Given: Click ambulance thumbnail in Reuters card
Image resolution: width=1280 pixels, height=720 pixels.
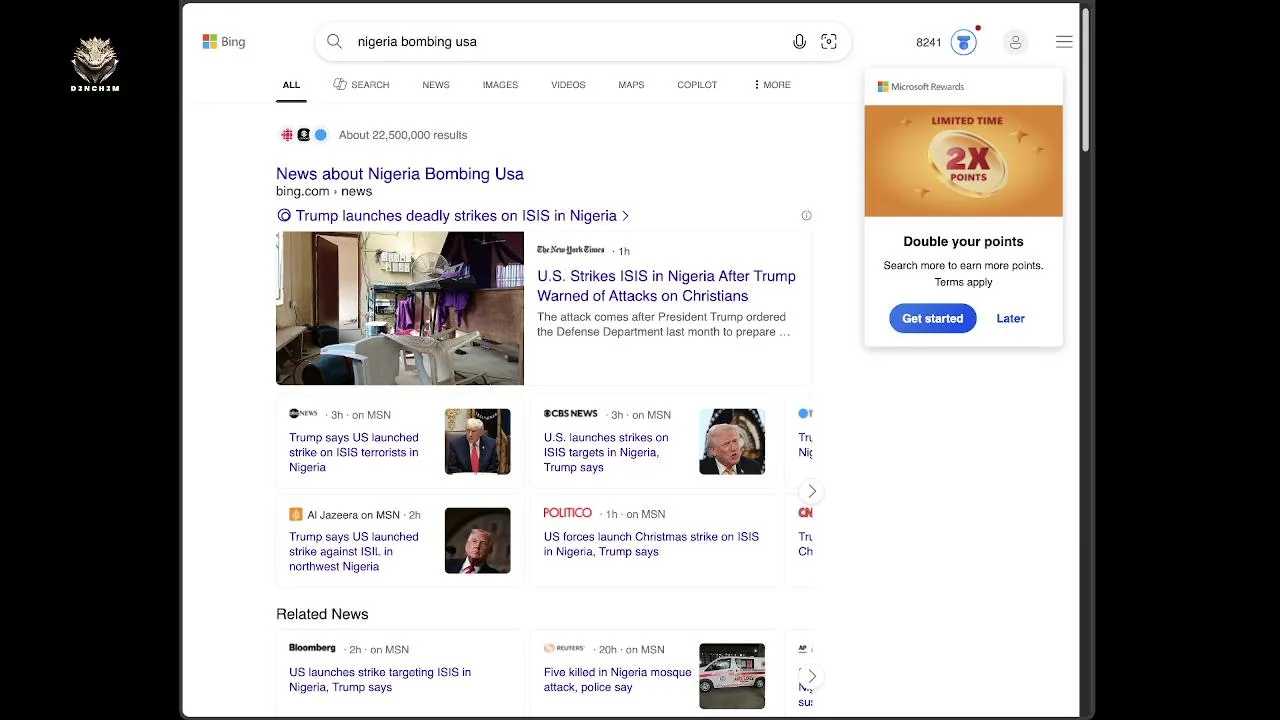Looking at the screenshot, I should point(732,676).
